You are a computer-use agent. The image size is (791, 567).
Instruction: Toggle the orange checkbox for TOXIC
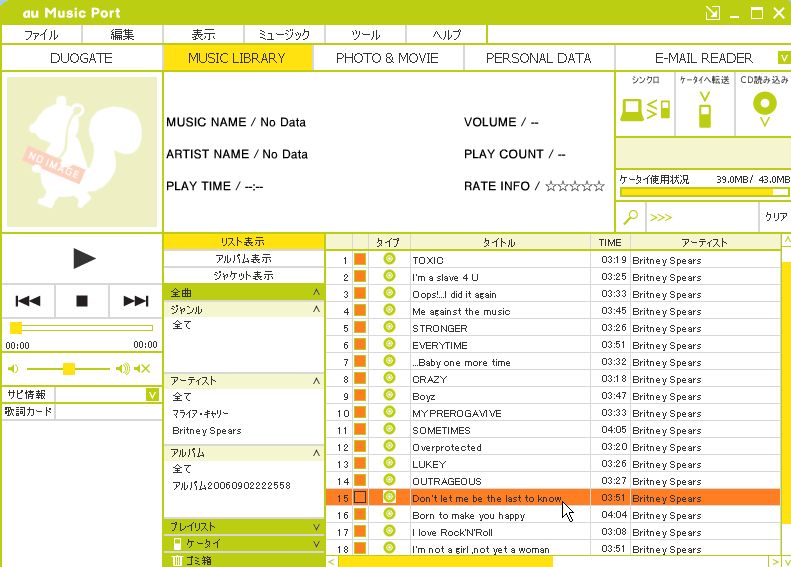tap(360, 260)
